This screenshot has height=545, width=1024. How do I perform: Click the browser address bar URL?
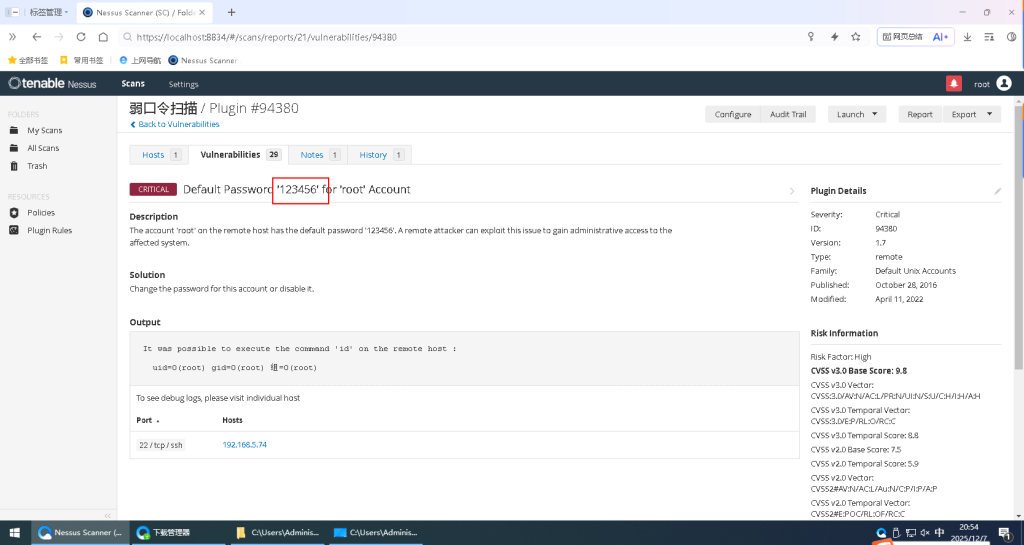pos(400,37)
